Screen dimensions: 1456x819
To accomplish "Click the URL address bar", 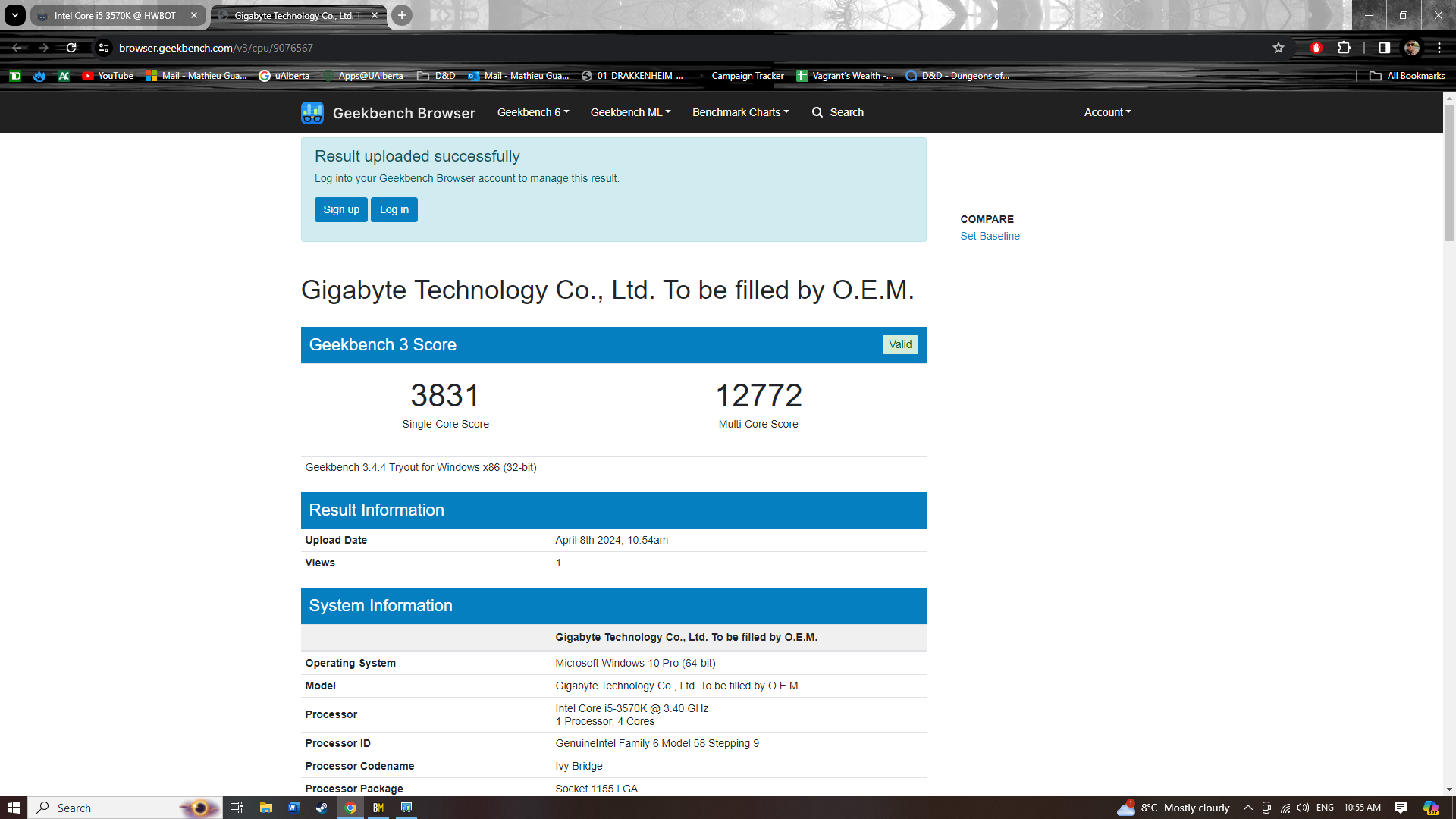I will tap(682, 48).
